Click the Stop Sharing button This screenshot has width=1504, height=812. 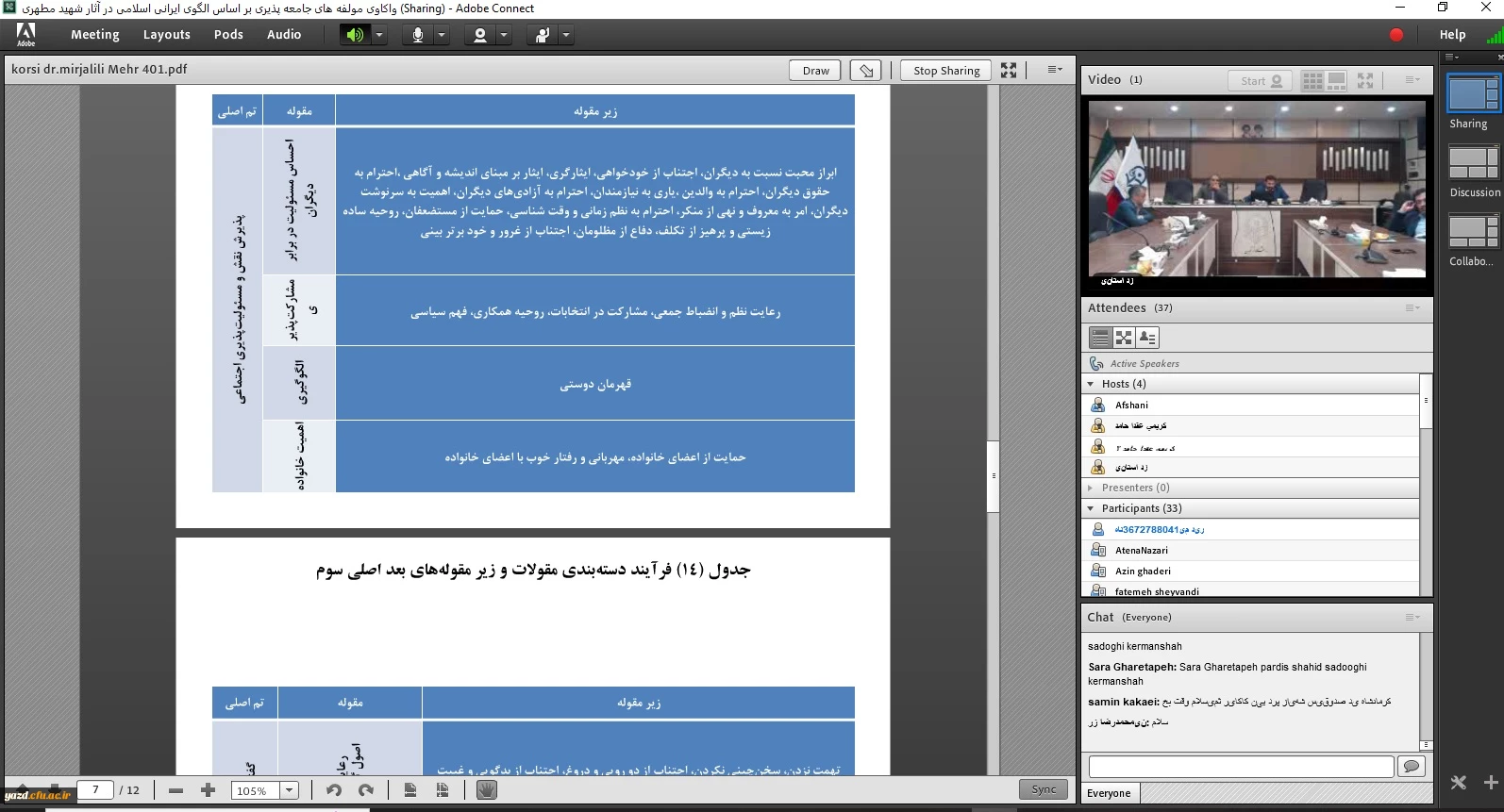pos(945,71)
